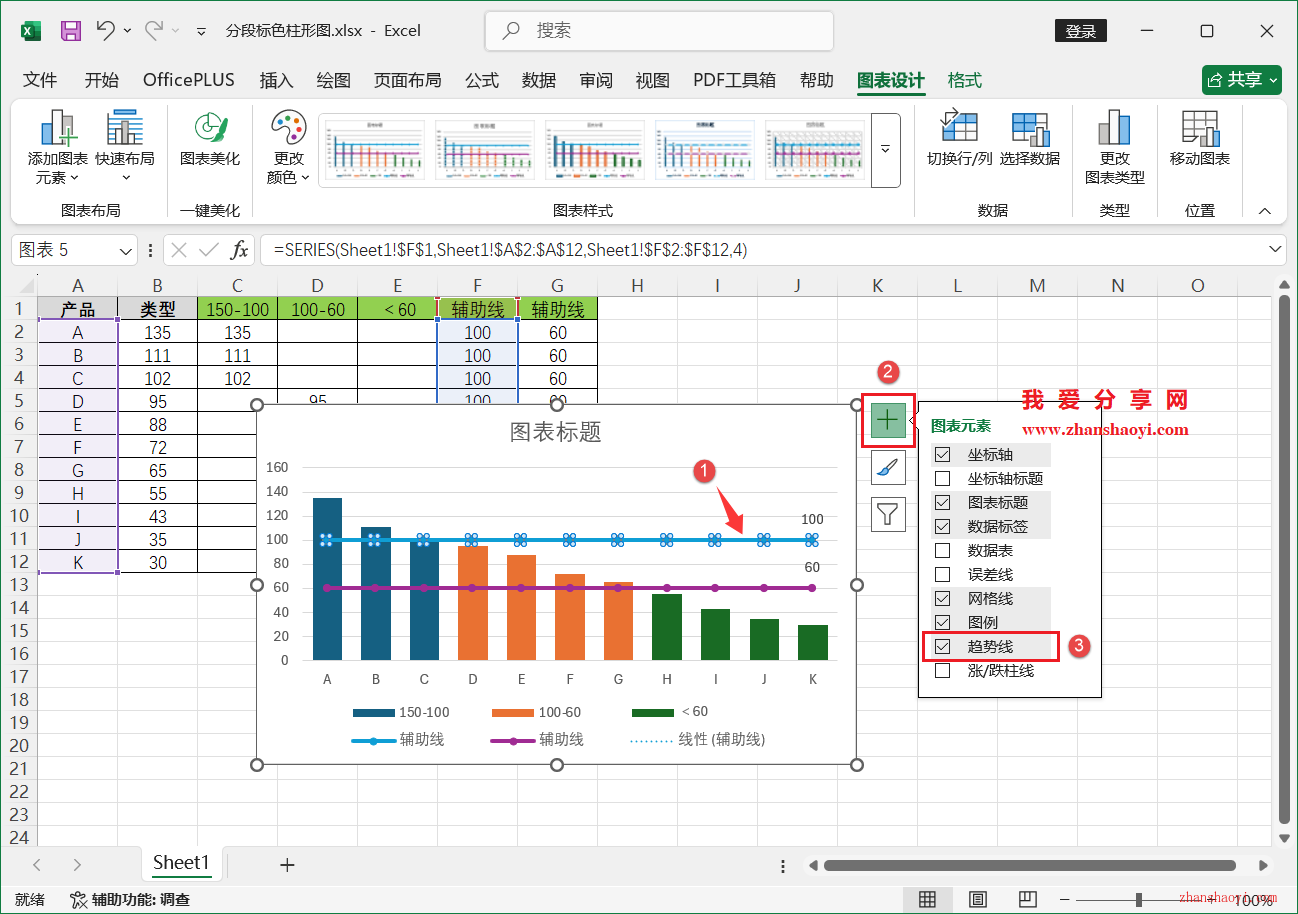Select the Sheet1 worksheet tab

181,862
